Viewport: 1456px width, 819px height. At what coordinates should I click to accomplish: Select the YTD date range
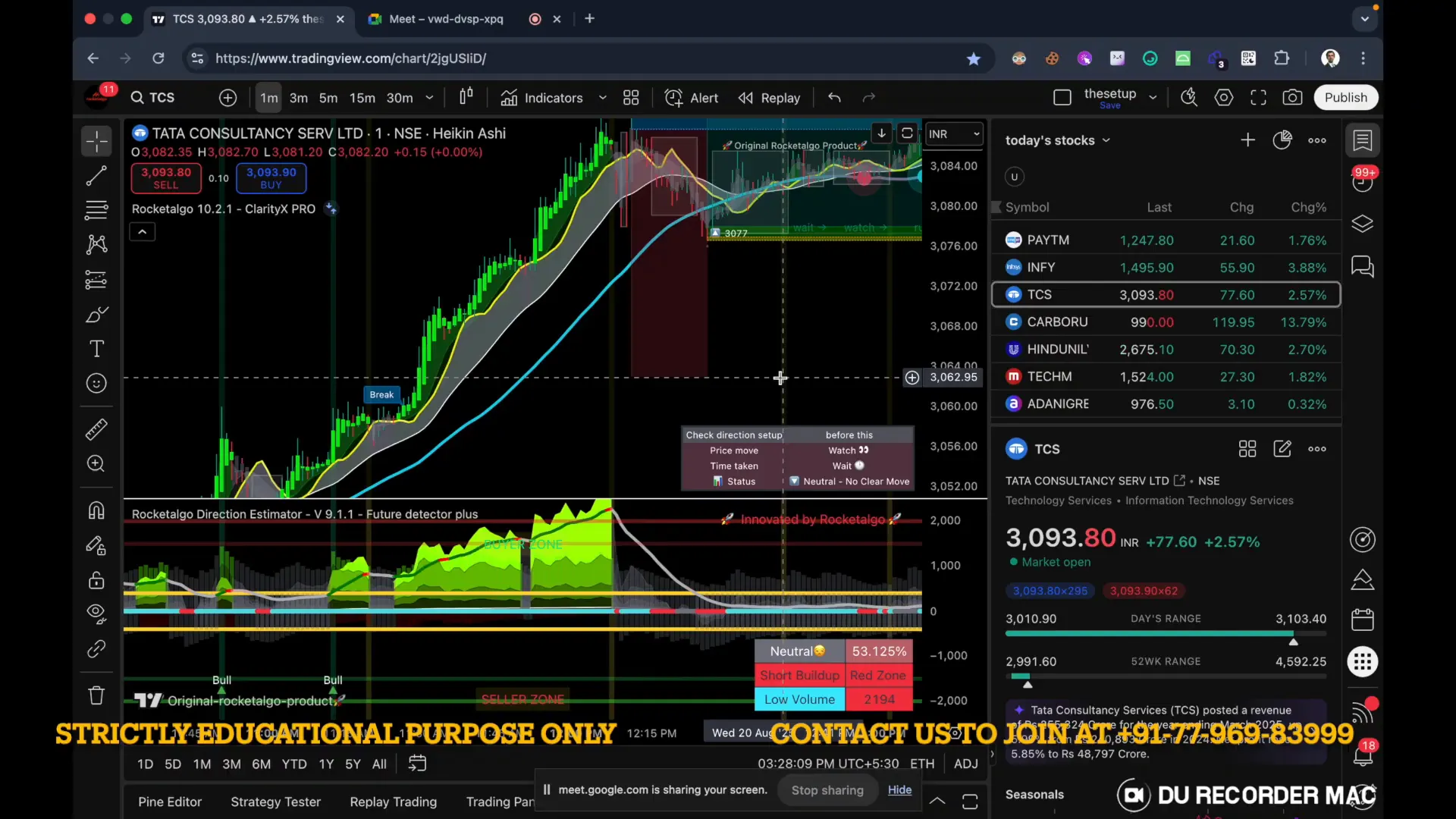(x=294, y=764)
